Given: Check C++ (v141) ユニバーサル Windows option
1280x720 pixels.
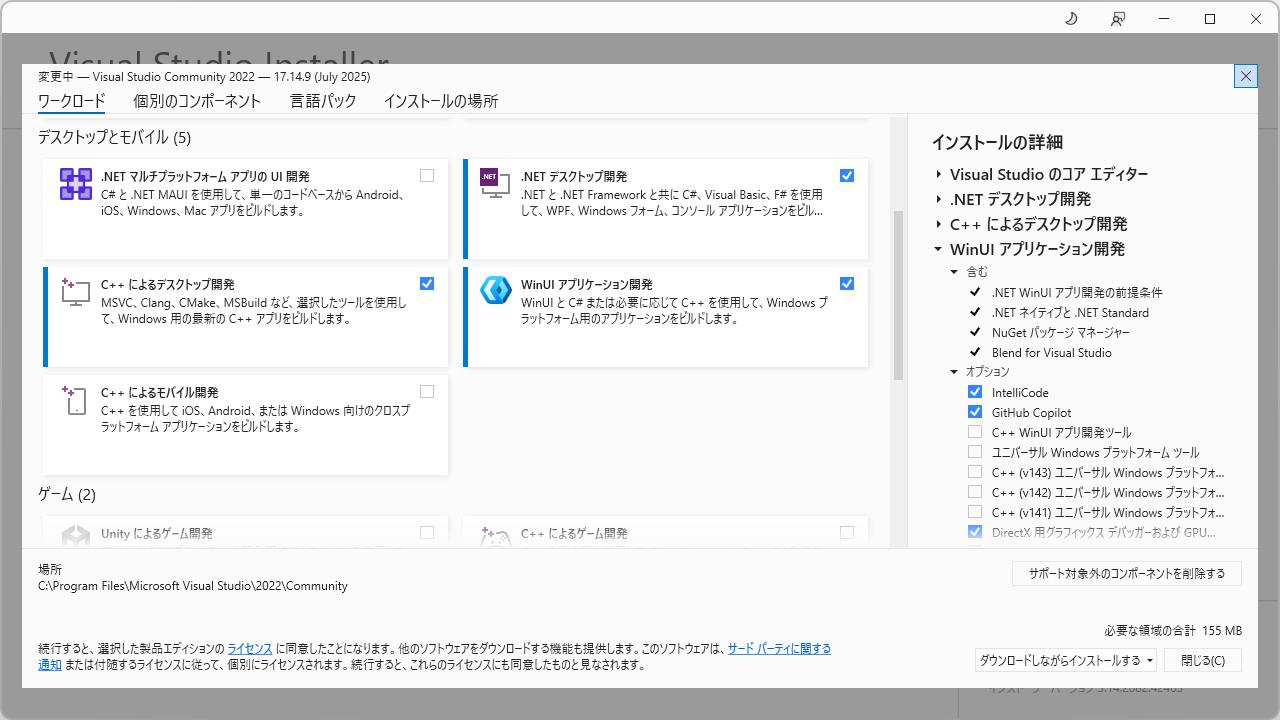Looking at the screenshot, I should pos(975,512).
